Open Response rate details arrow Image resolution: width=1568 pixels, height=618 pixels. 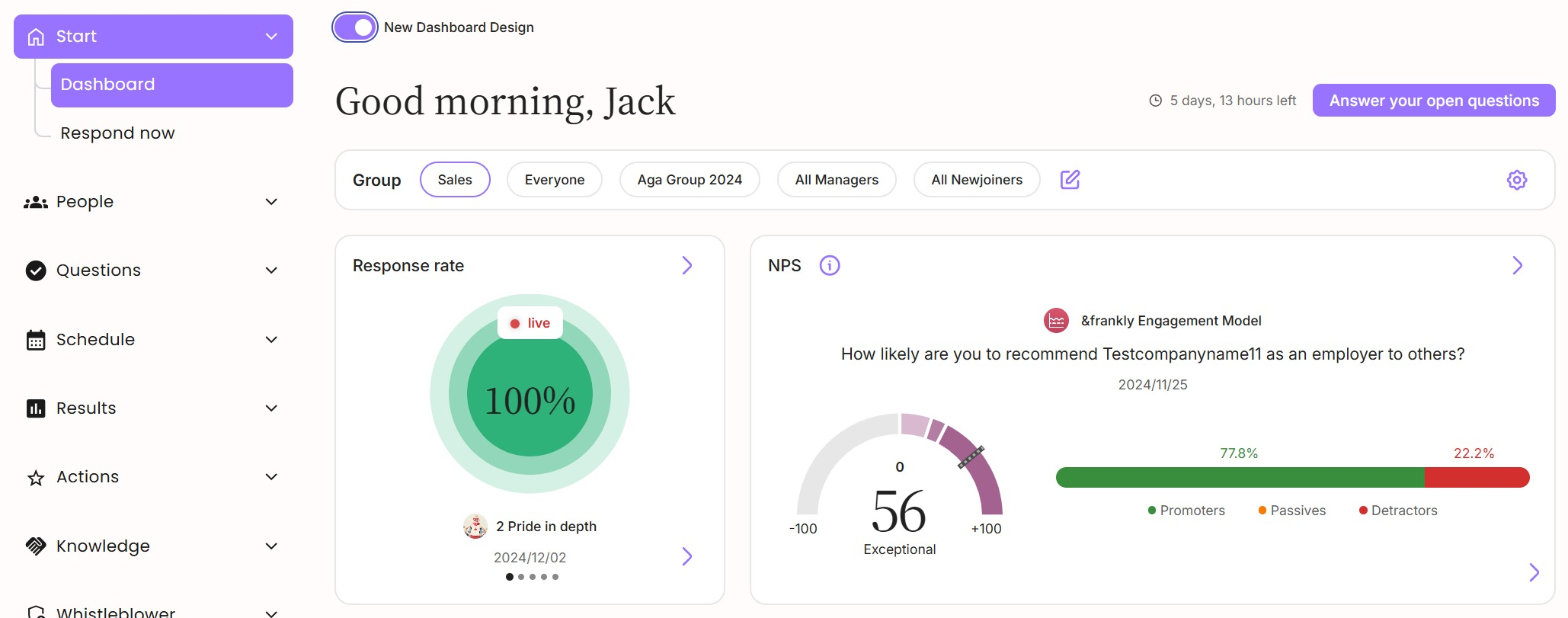click(x=686, y=265)
